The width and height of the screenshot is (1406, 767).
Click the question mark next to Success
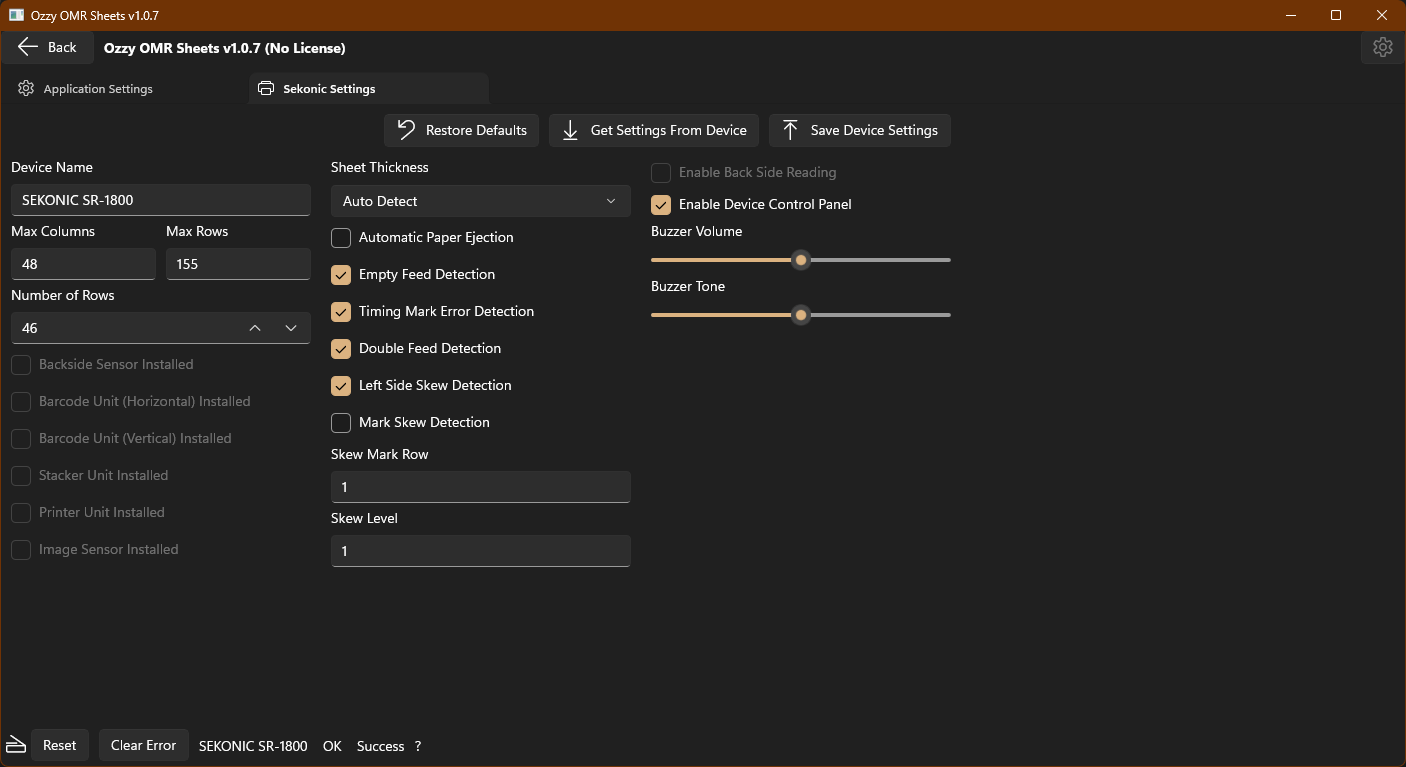[x=418, y=746]
